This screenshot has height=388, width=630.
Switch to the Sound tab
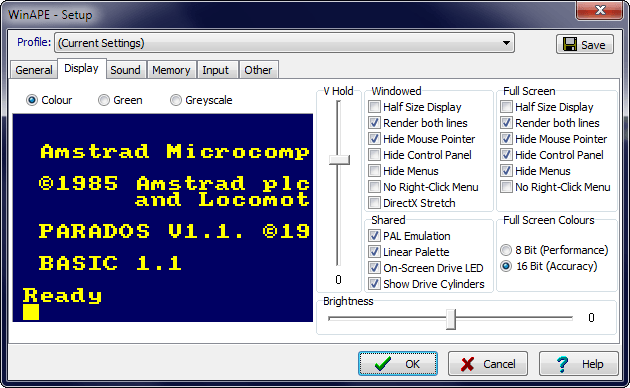pyautogui.click(x=125, y=70)
